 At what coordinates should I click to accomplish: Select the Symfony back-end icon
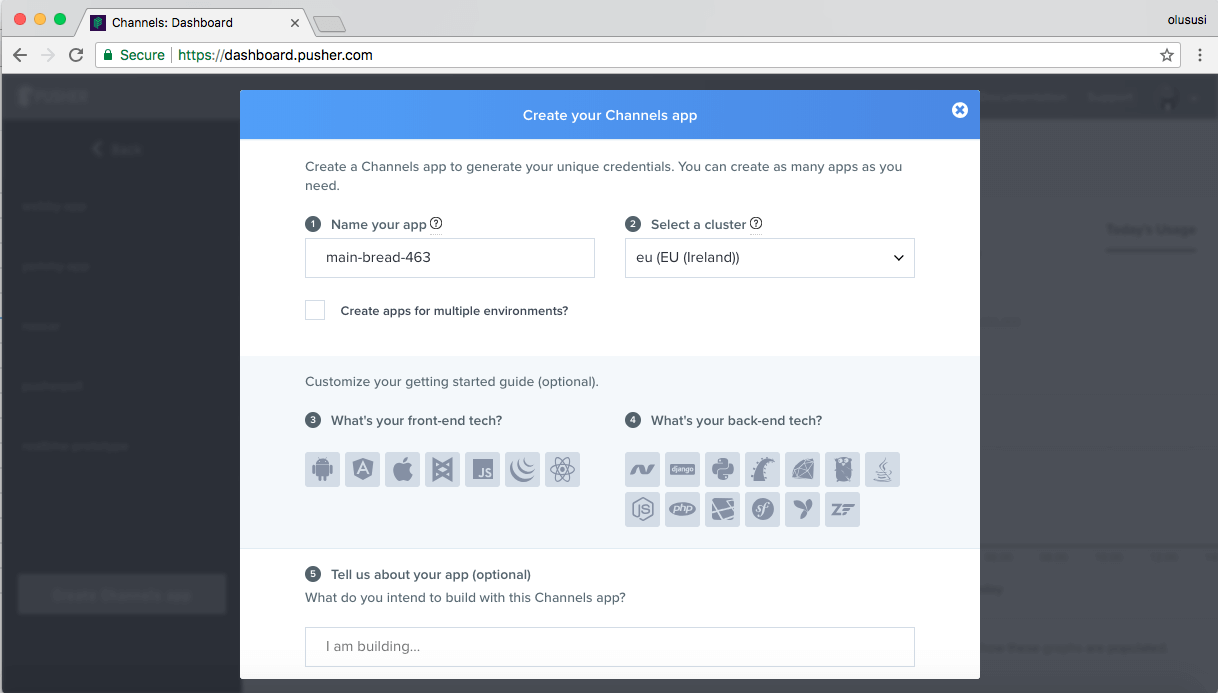762,509
